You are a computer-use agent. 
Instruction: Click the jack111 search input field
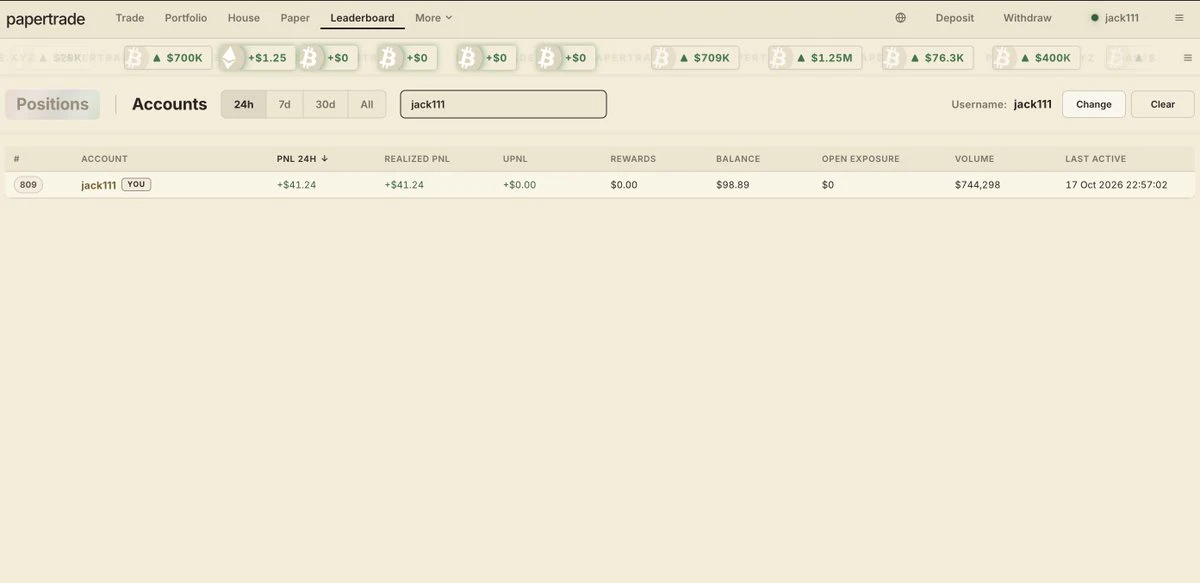click(503, 104)
